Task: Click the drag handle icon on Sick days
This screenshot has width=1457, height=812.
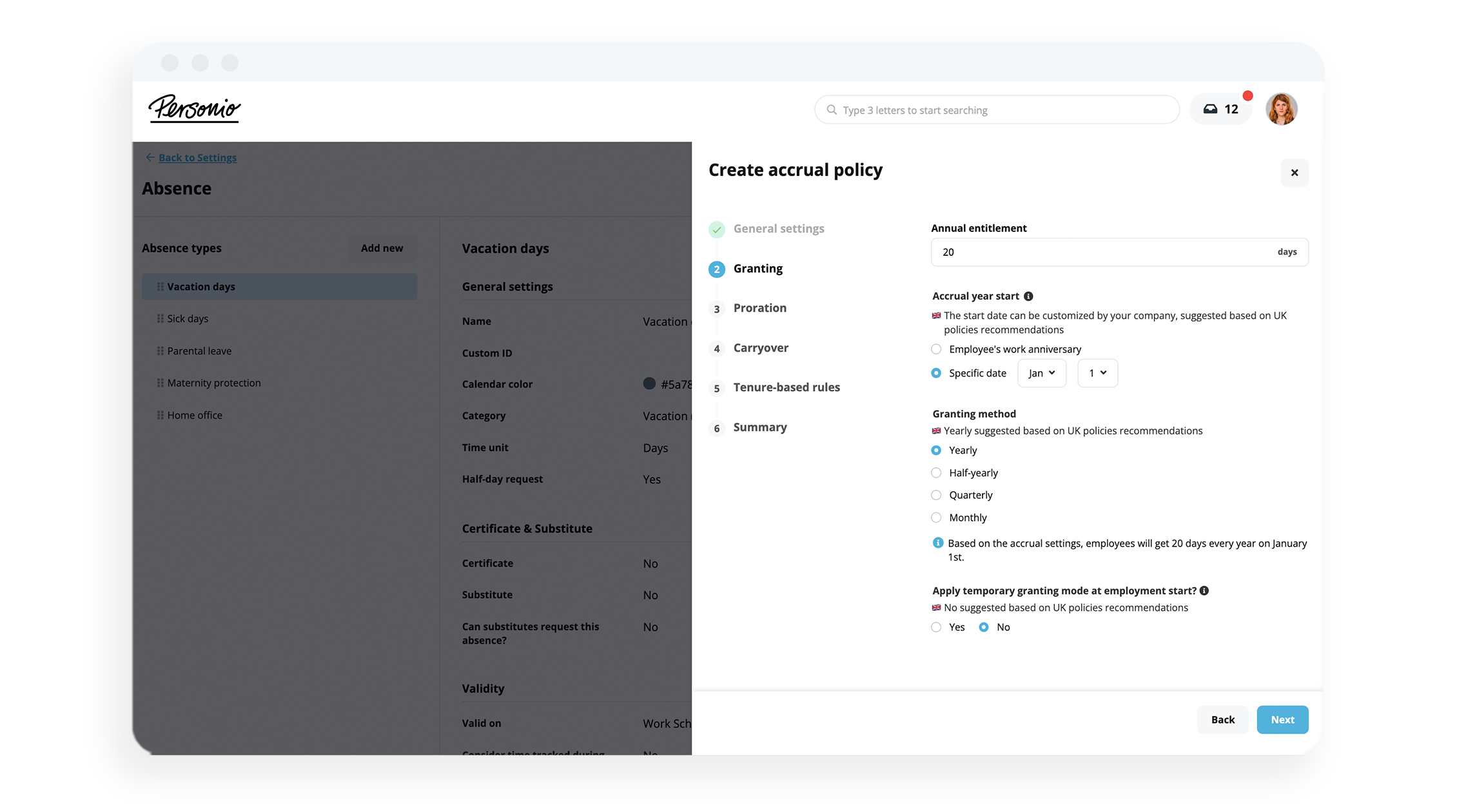Action: 160,318
